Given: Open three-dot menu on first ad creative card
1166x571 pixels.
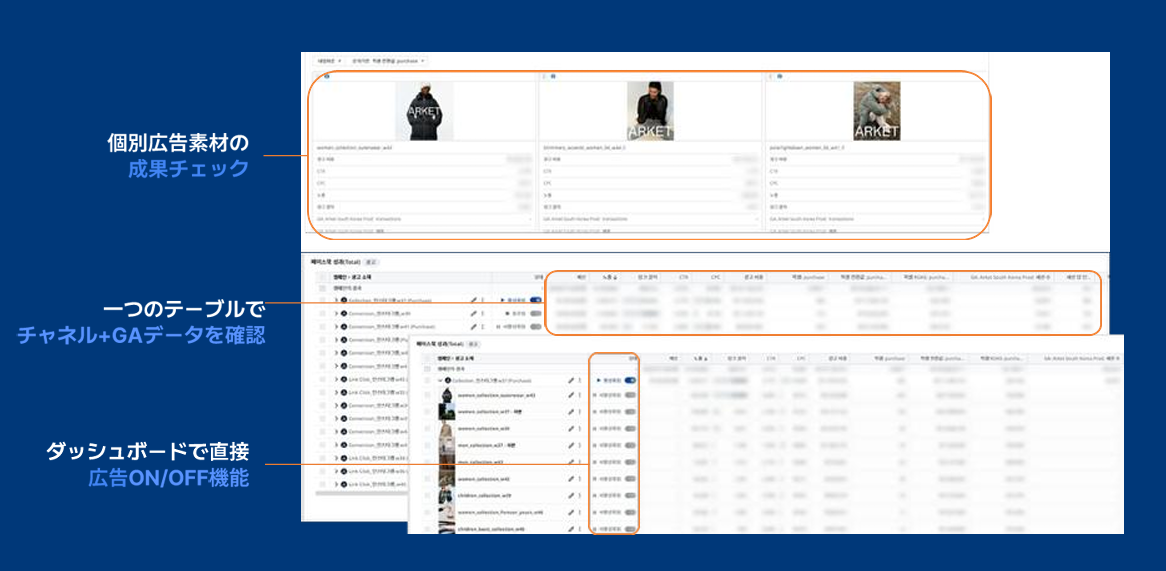Looking at the screenshot, I should [317, 76].
